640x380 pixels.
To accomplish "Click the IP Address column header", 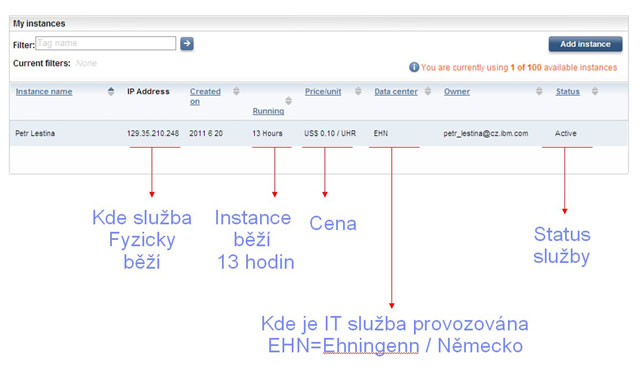I will (x=148, y=91).
